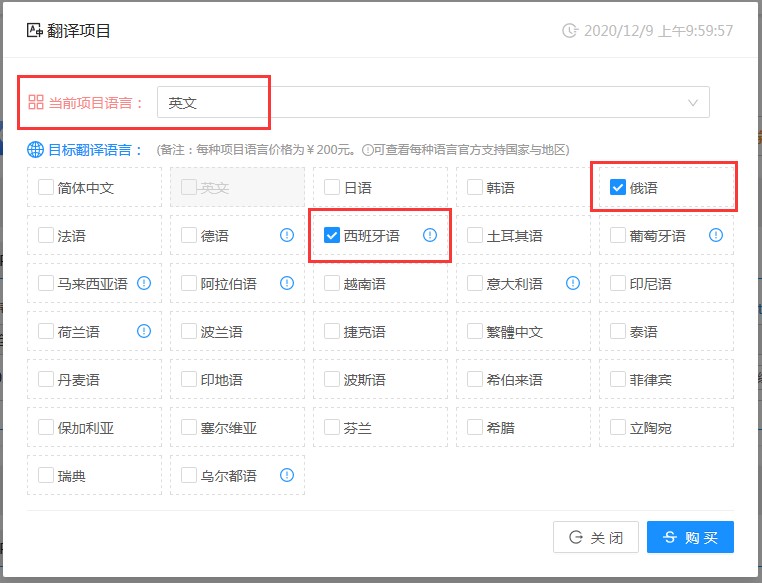
Task: Select the 韩语 checkbox
Action: pos(475,188)
